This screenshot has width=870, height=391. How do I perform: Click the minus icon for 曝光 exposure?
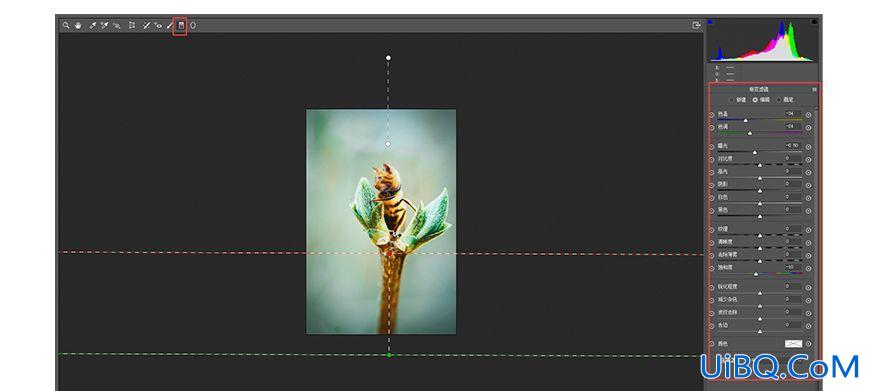coord(712,147)
